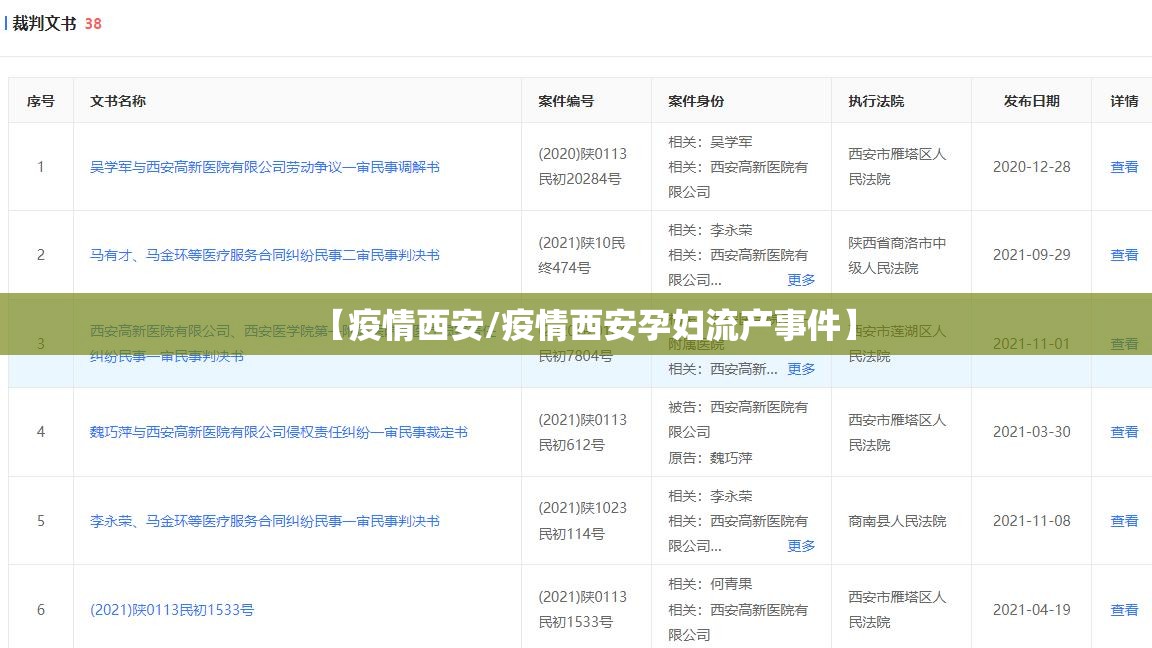Click the 案件身份 column header
Screen dimensions: 1152x648
pos(696,101)
